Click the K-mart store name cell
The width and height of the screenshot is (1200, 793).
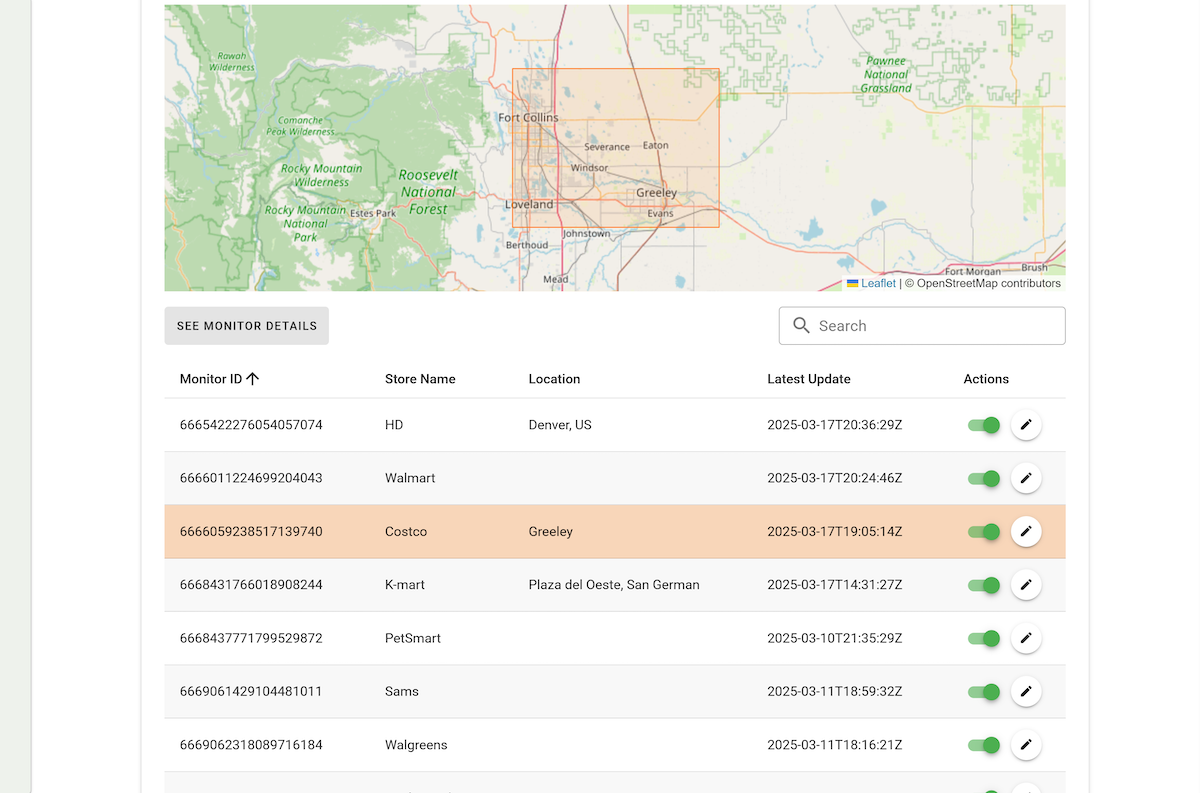[405, 585]
